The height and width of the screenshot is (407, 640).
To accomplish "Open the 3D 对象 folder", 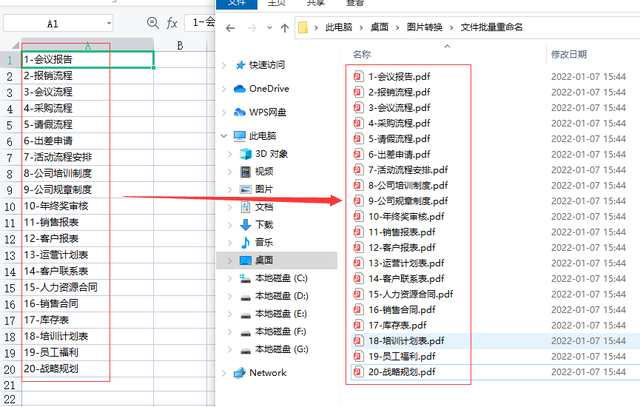I will [271, 153].
